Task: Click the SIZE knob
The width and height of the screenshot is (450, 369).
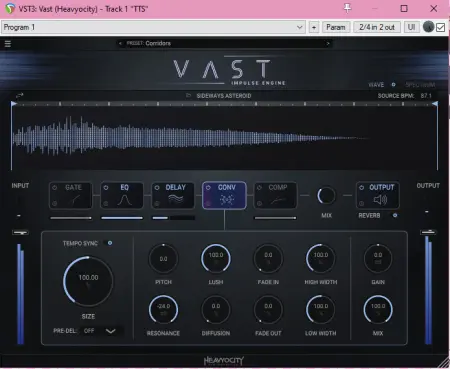Action: point(88,281)
